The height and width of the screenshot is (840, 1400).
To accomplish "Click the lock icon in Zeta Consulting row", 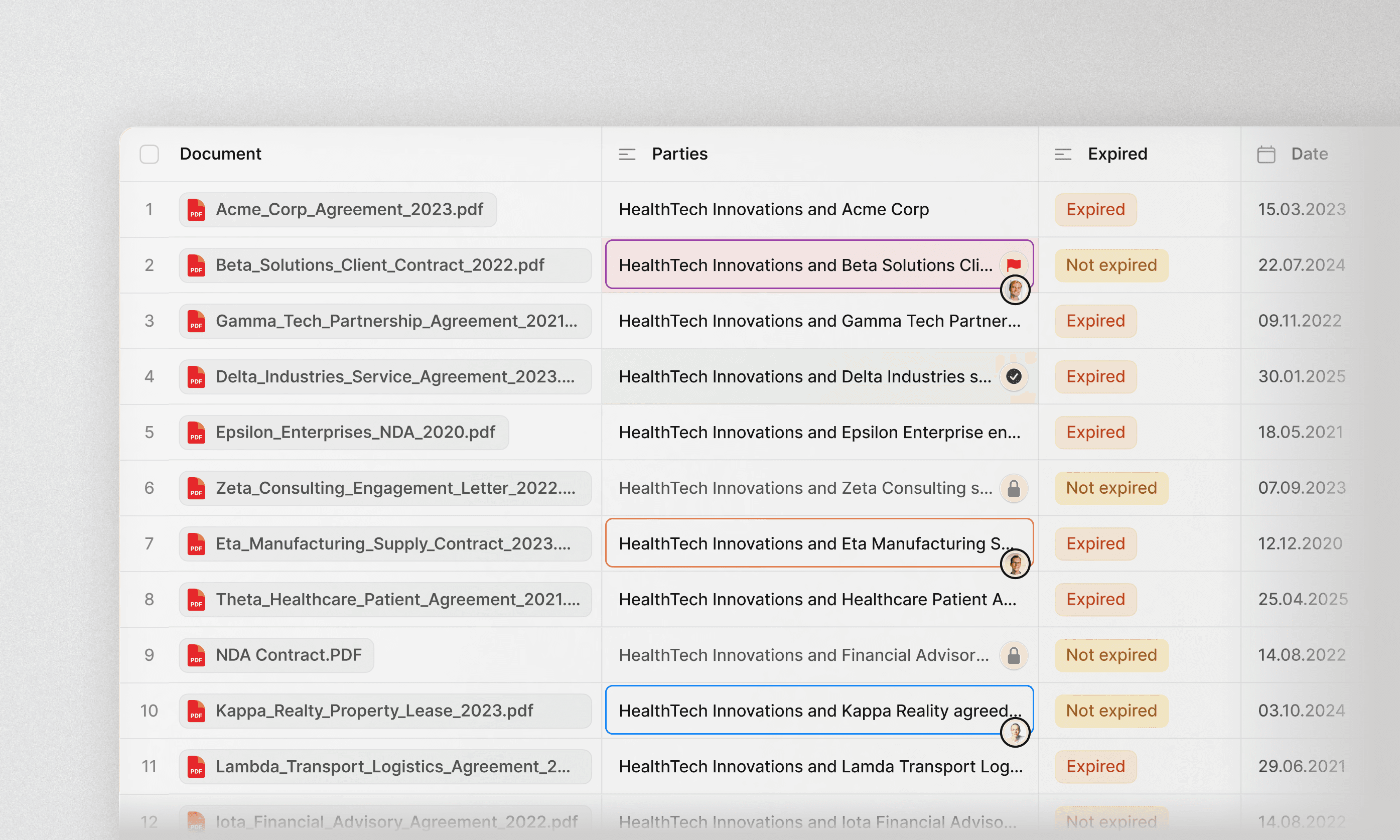I will 1014,488.
